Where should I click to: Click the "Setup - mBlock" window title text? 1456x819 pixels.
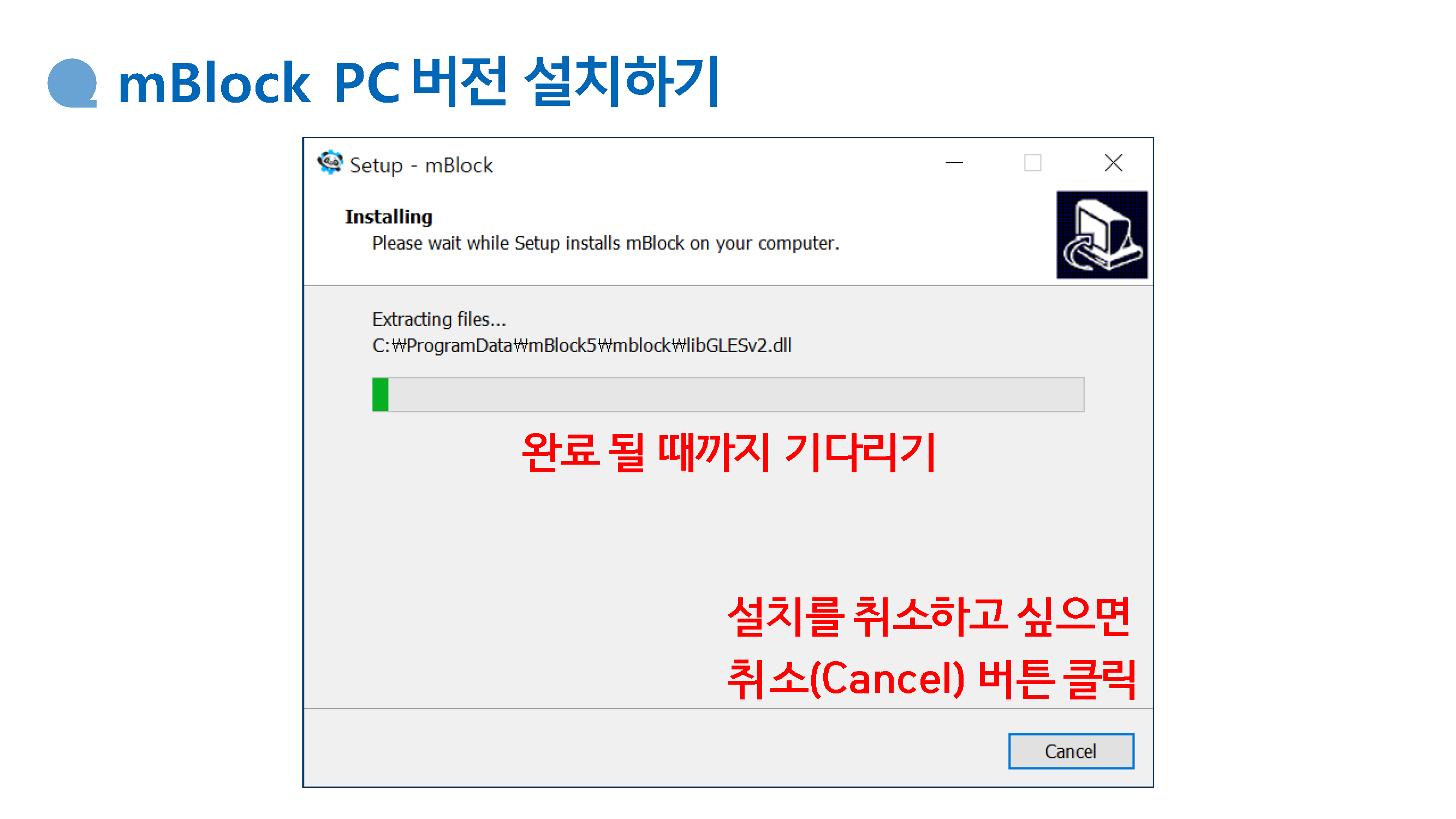click(421, 165)
